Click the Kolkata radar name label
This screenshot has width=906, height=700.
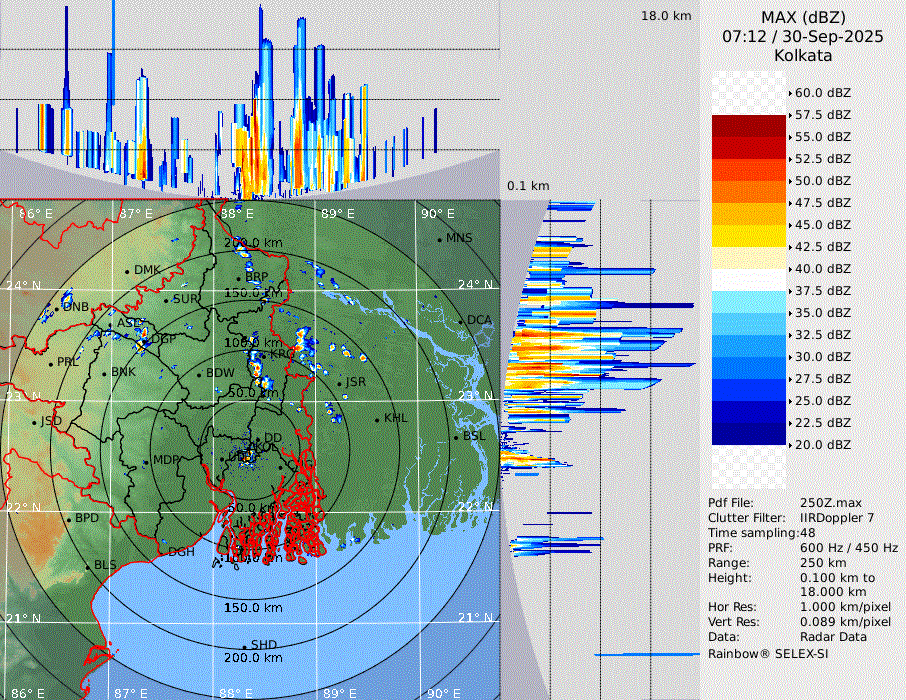802,55
